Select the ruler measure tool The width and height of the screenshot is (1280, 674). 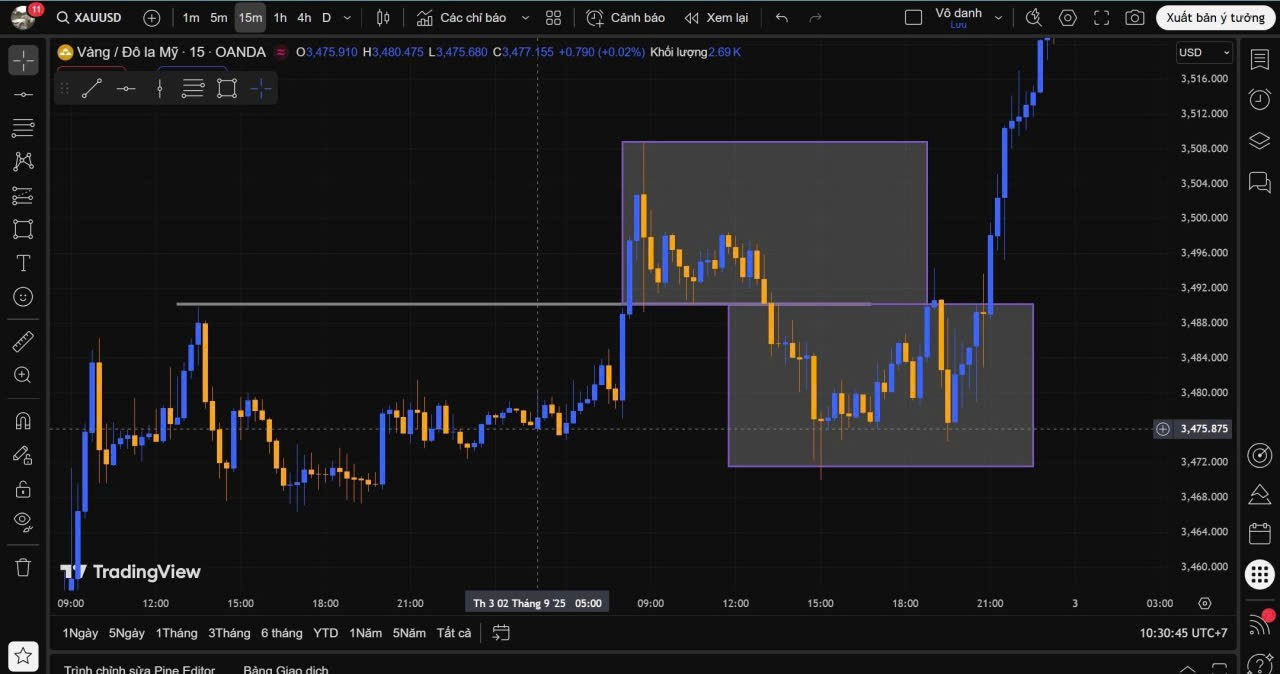point(22,342)
